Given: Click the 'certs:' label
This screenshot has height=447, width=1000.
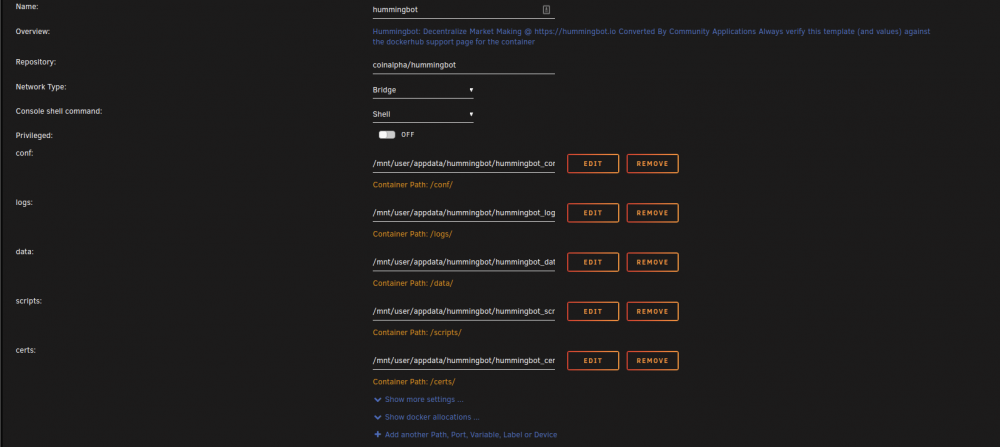Looking at the screenshot, I should click(x=26, y=349).
